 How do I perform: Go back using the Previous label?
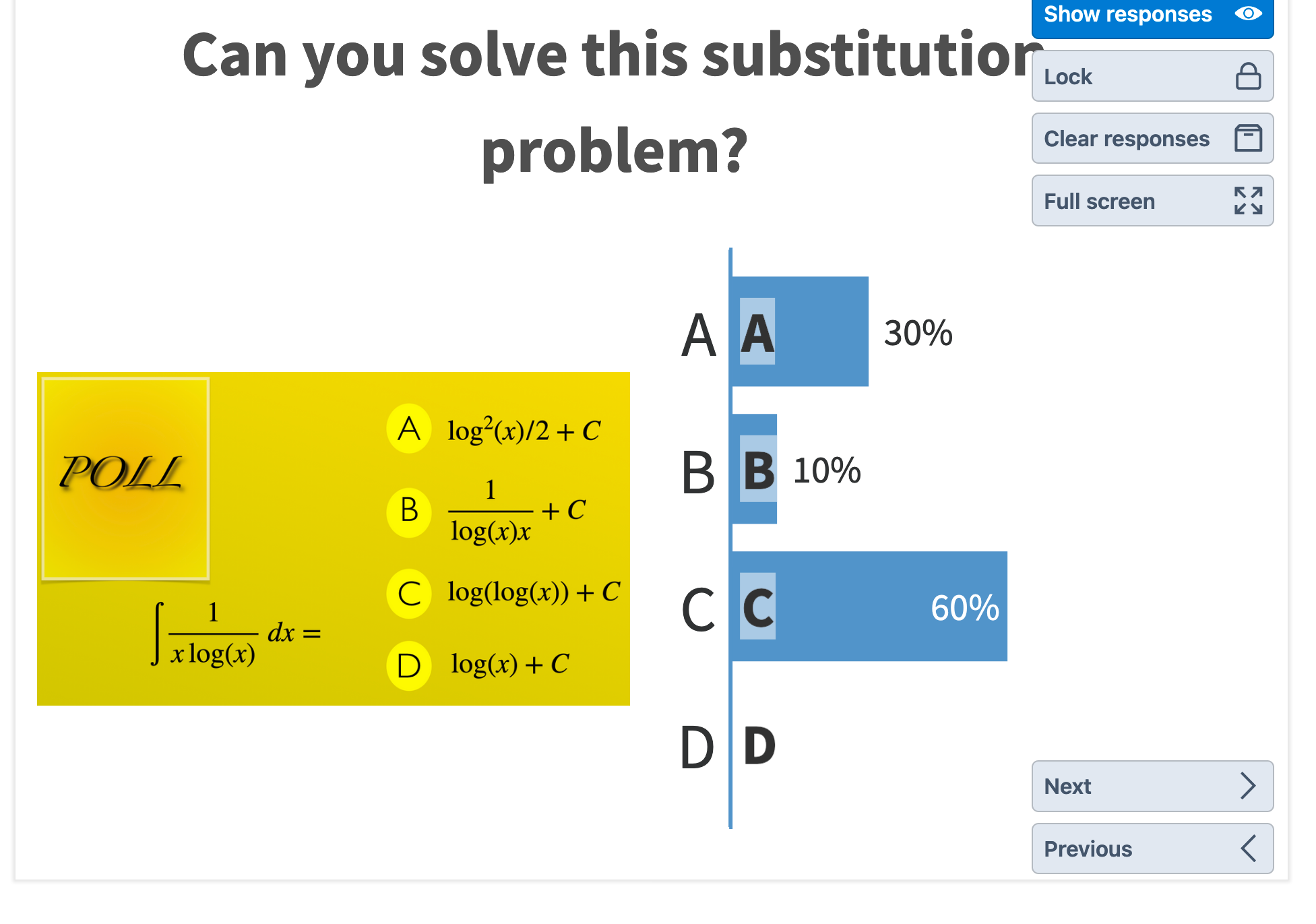[1088, 849]
